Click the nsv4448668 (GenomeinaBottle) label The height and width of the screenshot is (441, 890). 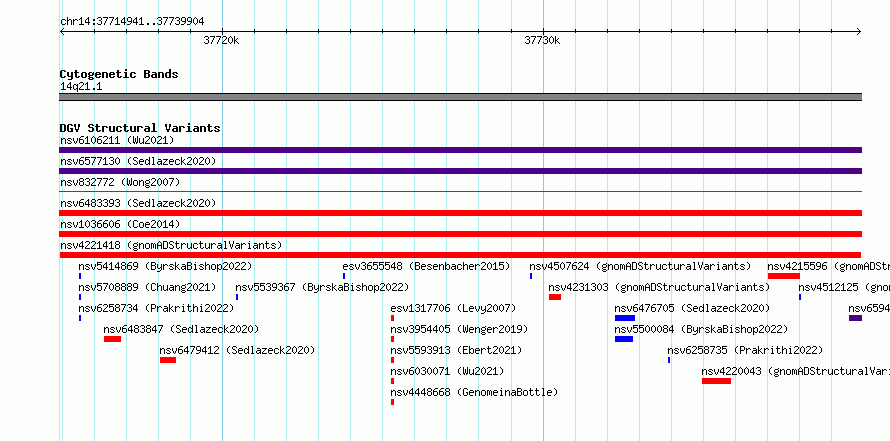click(x=475, y=392)
